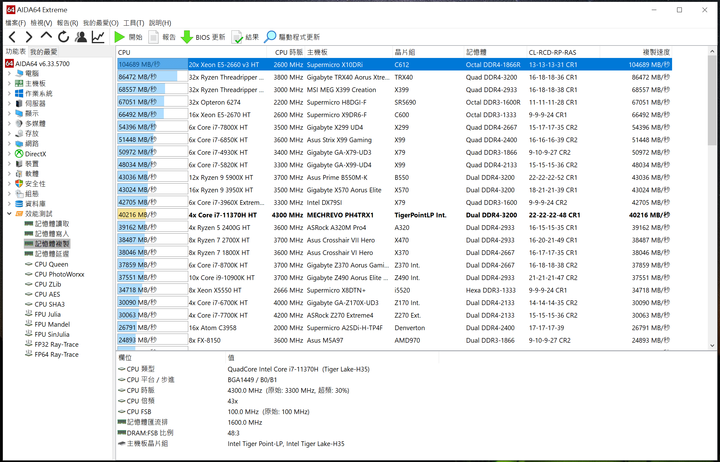Open the 檔案(F) menu
This screenshot has height=462, width=720.
coord(16,23)
